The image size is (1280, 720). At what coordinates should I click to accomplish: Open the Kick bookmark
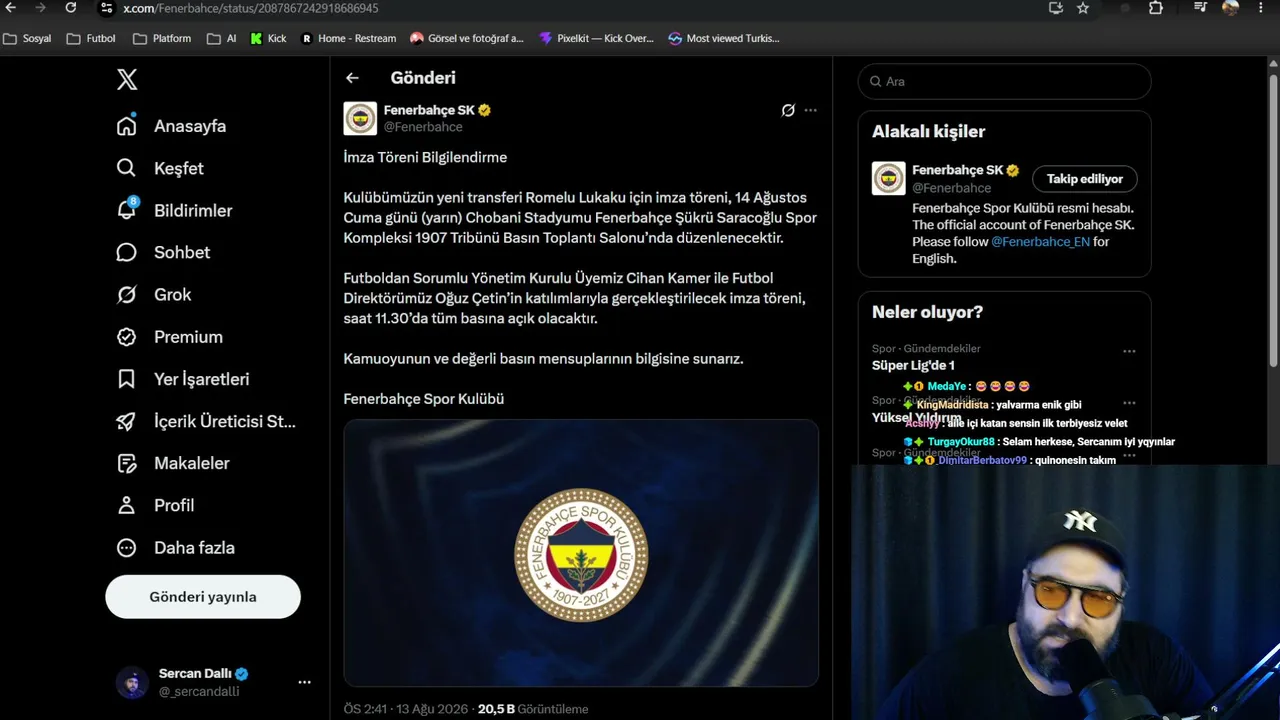tap(268, 38)
